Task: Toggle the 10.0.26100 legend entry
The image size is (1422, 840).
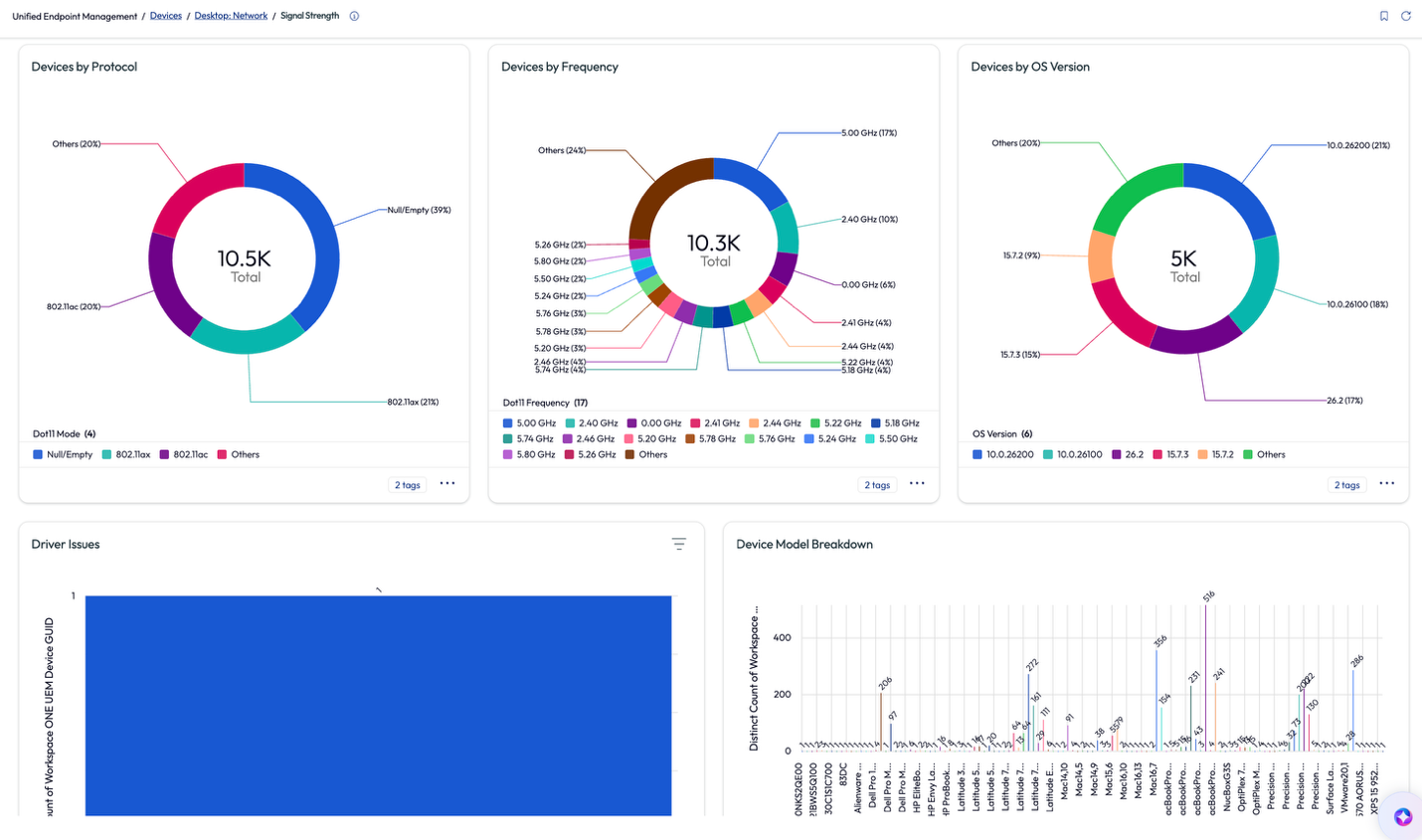Action: click(x=1073, y=454)
